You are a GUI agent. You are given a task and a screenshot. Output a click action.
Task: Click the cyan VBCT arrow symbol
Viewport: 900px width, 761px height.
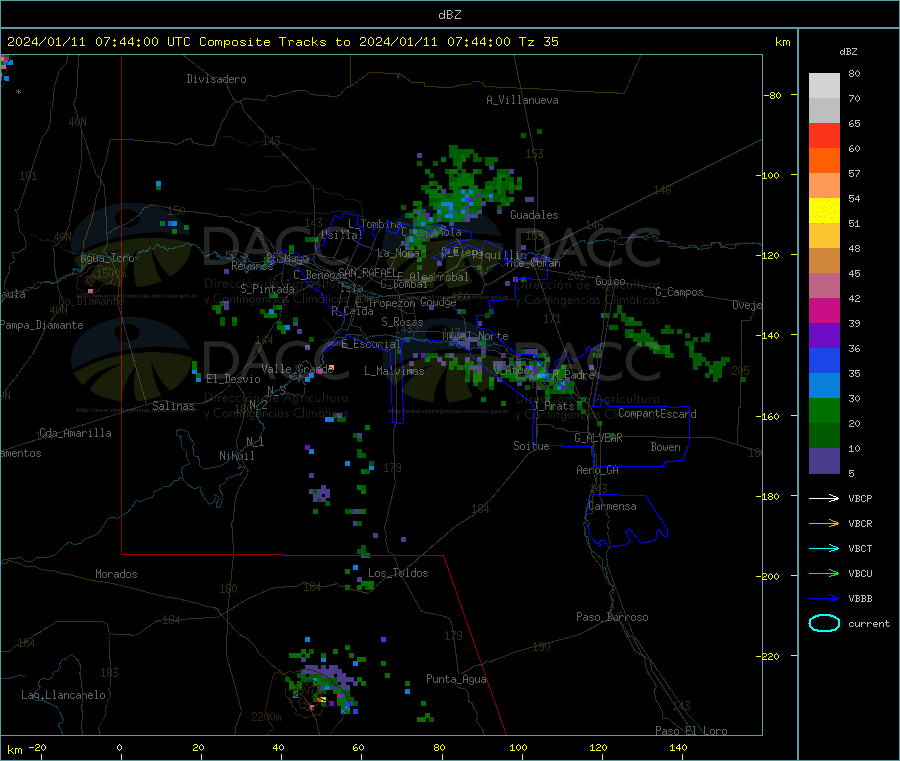[824, 549]
